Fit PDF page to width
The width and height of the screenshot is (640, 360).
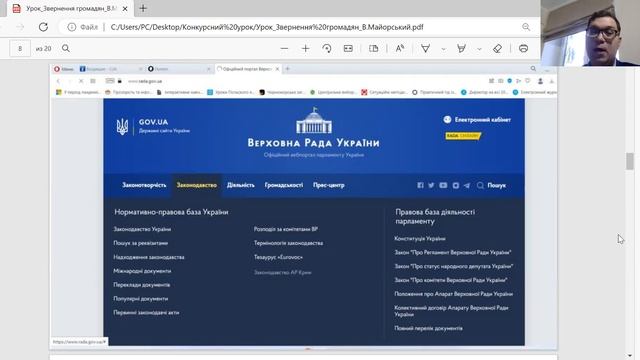(x=348, y=48)
